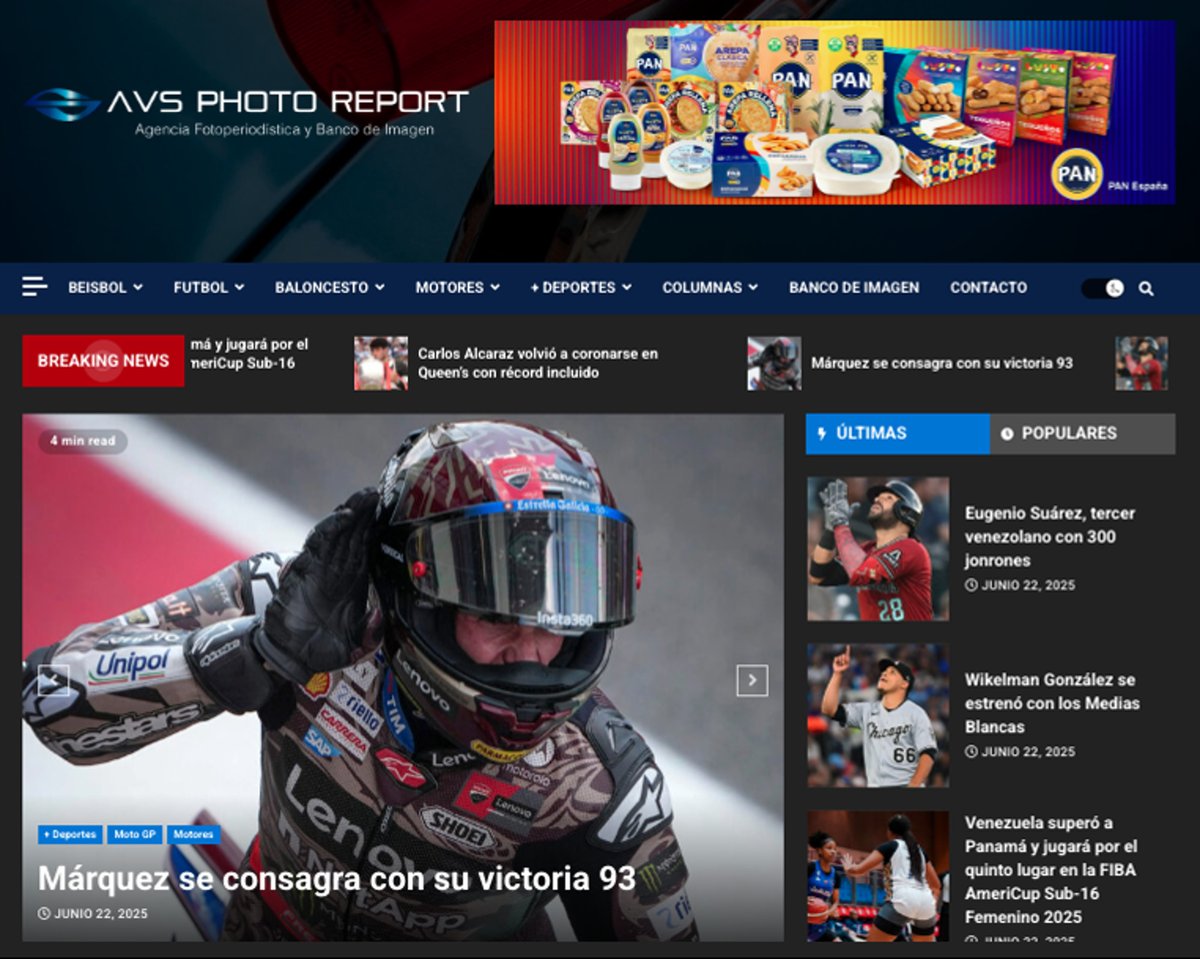Open Venezuela superó a Panamá article

click(x=1050, y=870)
